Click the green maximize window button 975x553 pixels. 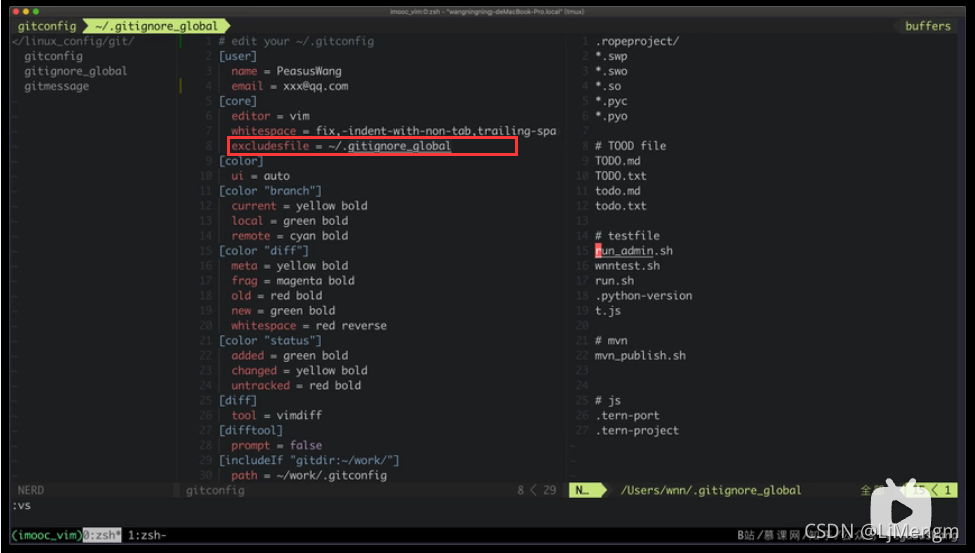point(36,11)
